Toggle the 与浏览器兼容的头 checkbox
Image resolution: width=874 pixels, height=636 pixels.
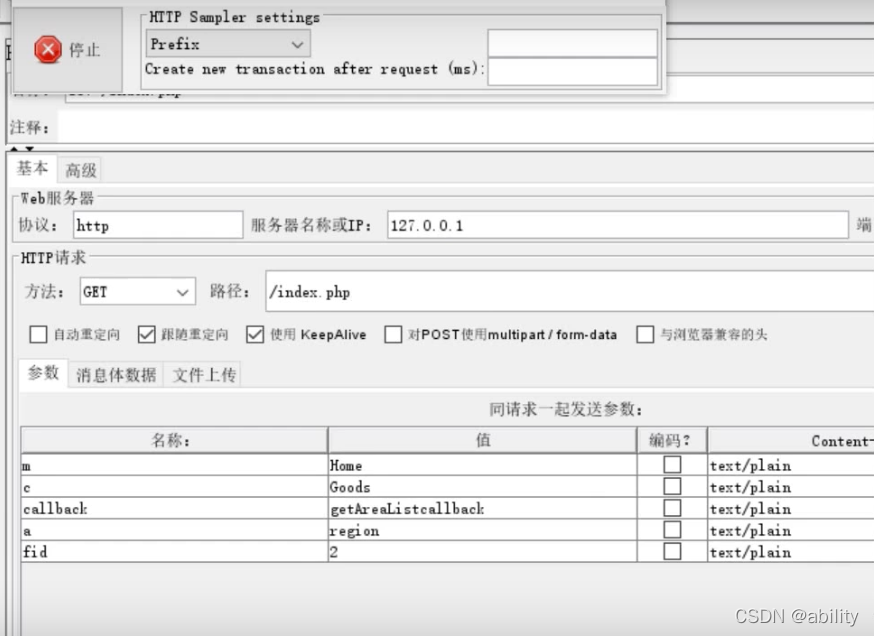coord(645,334)
